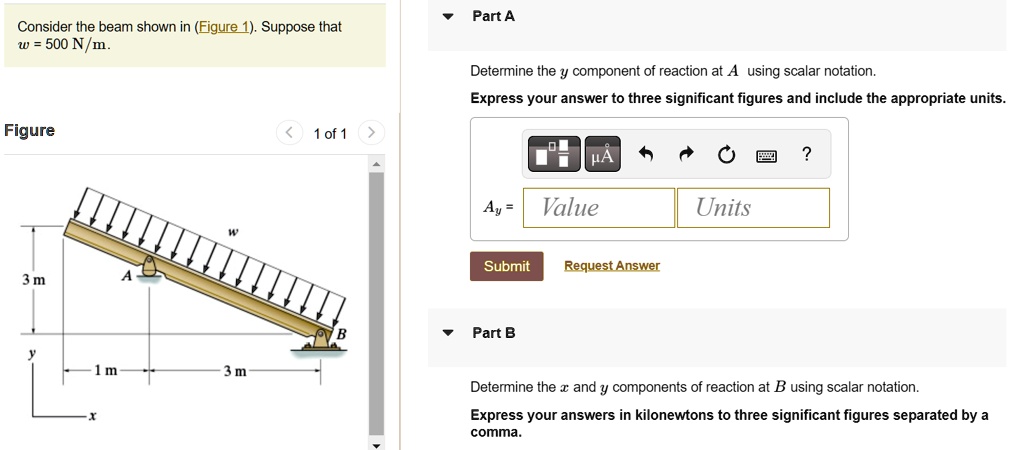
Task: Click the beam figure image
Action: pyautogui.click(x=183, y=302)
